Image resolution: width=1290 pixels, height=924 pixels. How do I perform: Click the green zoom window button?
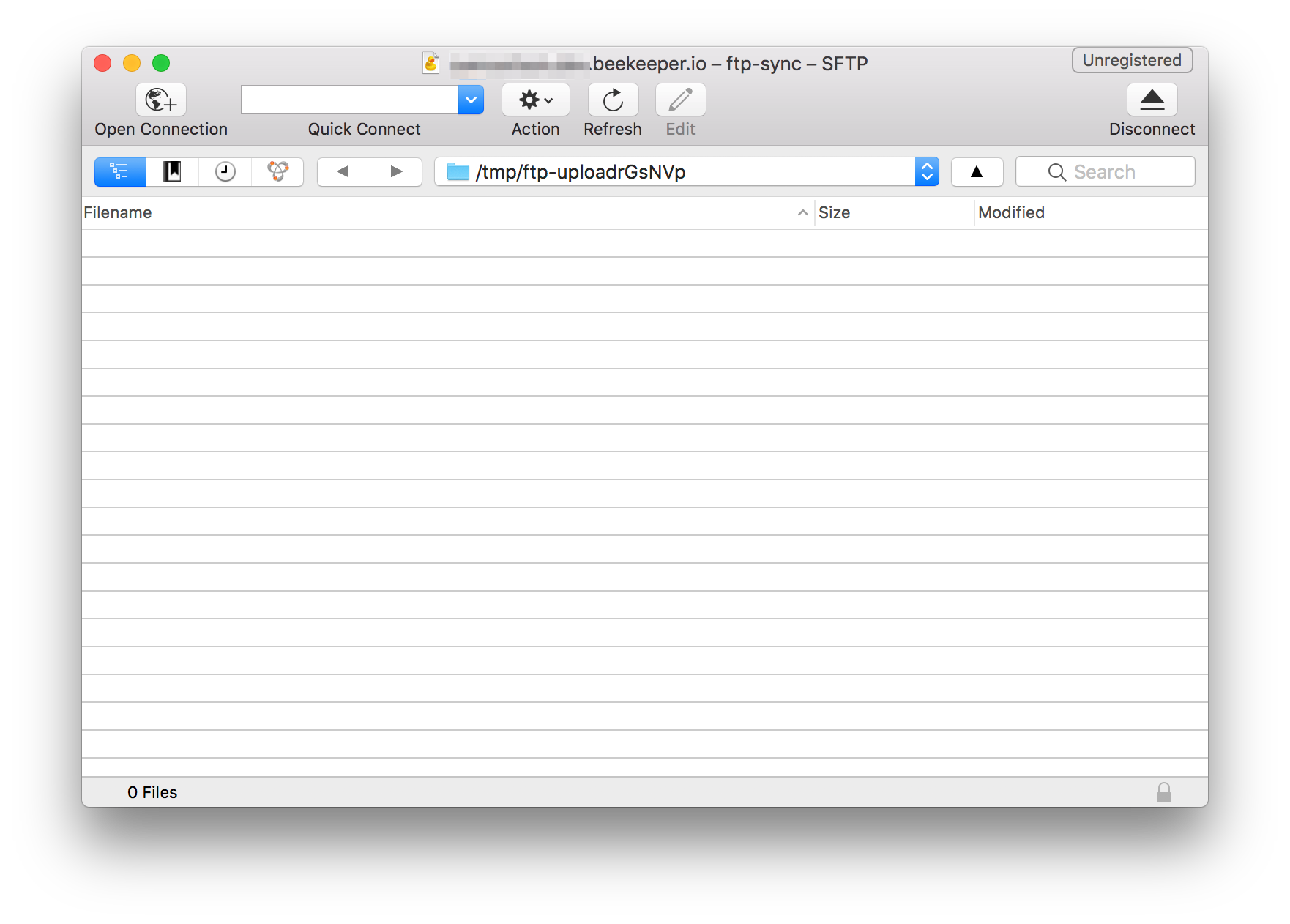click(x=161, y=63)
